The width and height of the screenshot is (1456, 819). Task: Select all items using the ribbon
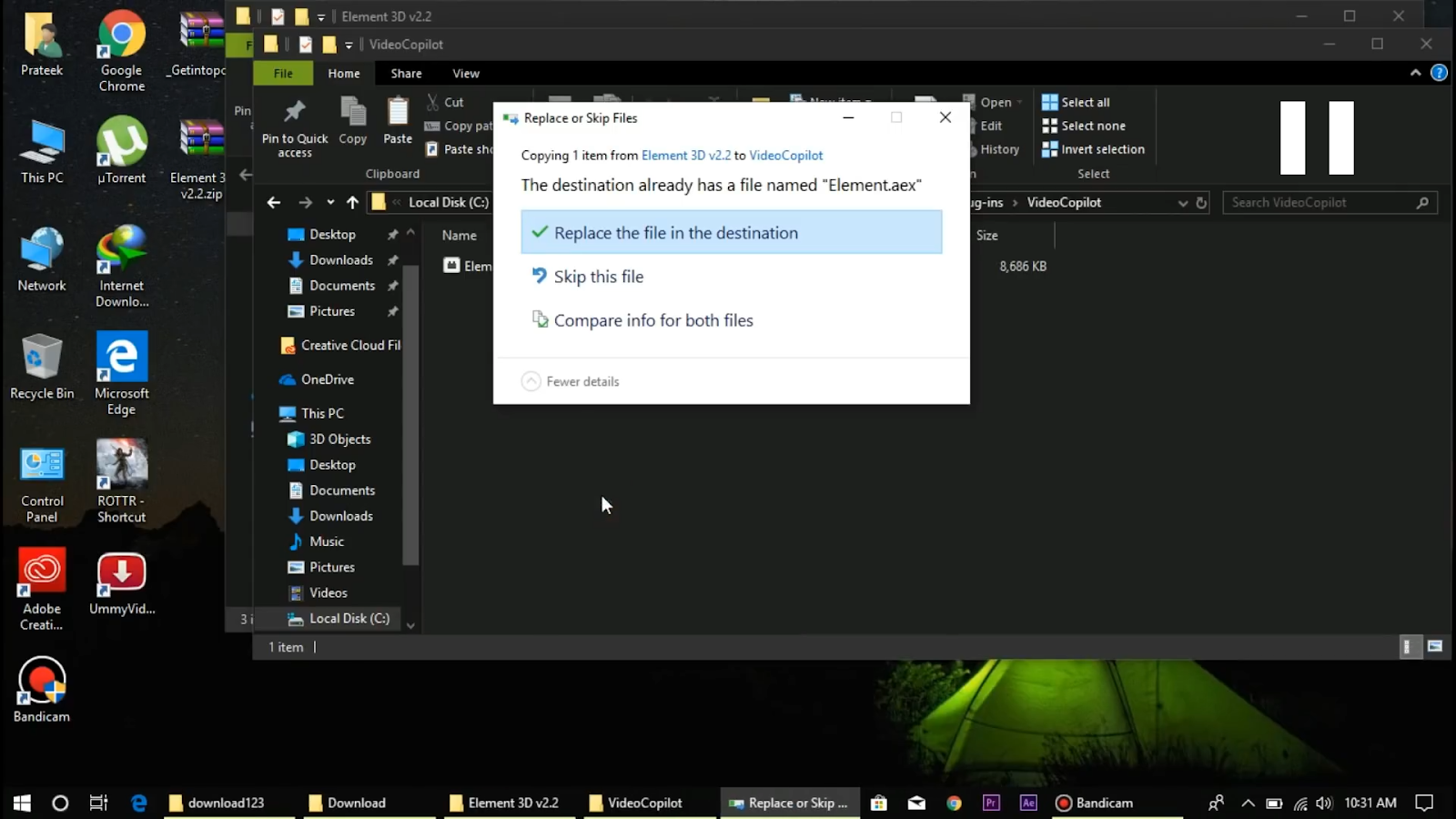tap(1076, 102)
